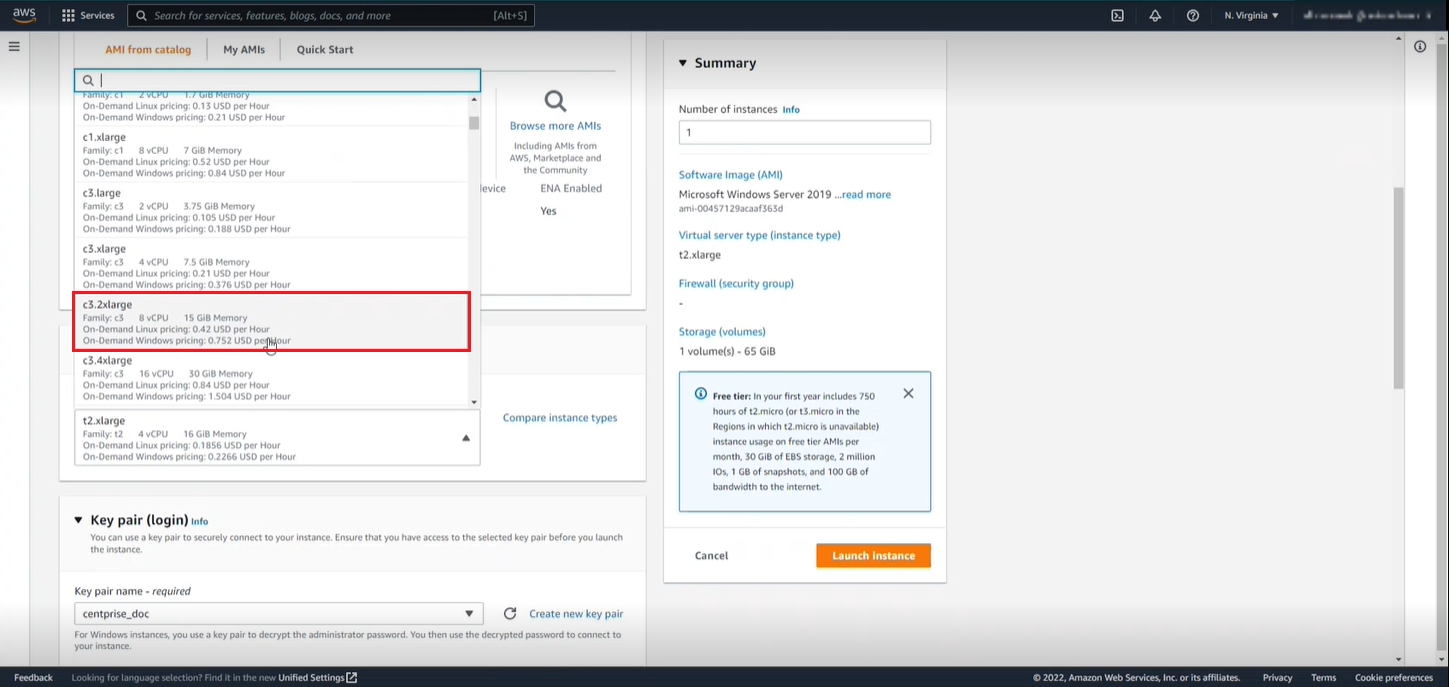Open the Storage (volumes) link
This screenshot has height=687, width=1449.
[x=722, y=331]
